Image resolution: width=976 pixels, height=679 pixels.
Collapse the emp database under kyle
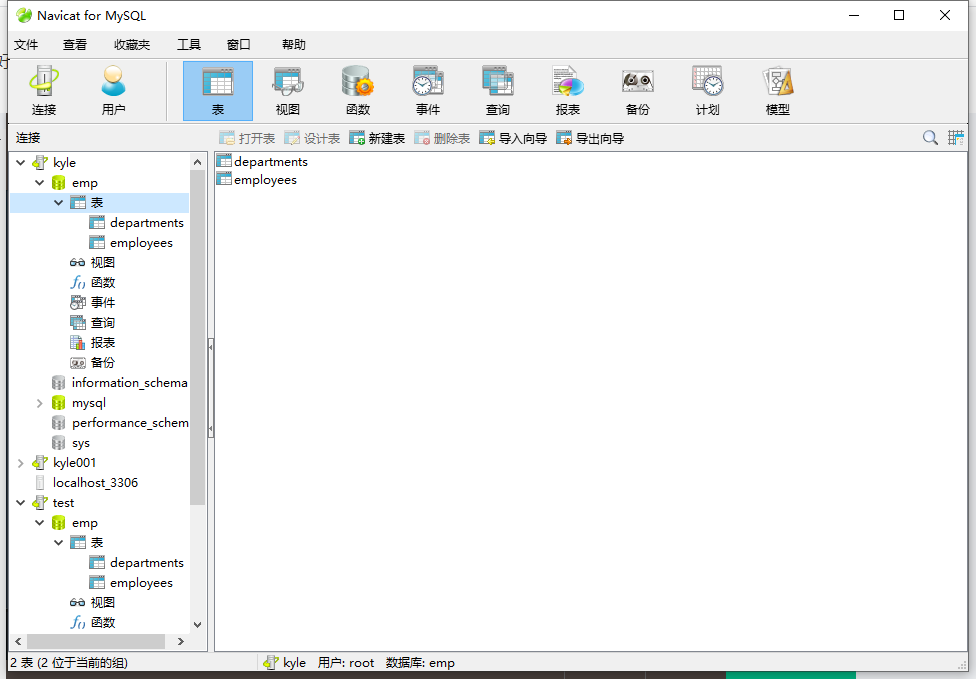[x=40, y=182]
